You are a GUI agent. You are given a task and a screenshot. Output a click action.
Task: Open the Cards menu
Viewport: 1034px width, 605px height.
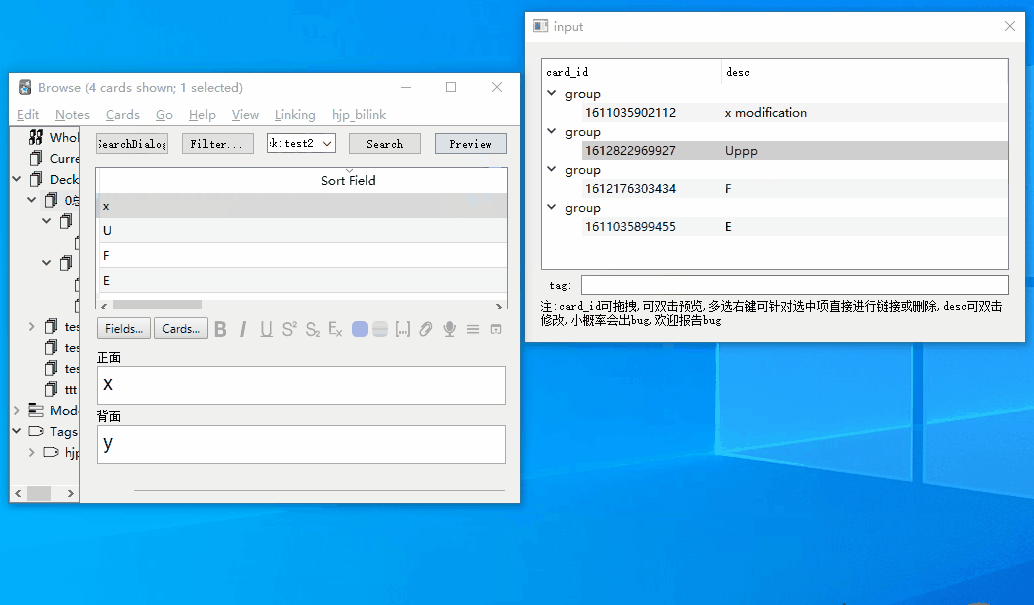[123, 115]
